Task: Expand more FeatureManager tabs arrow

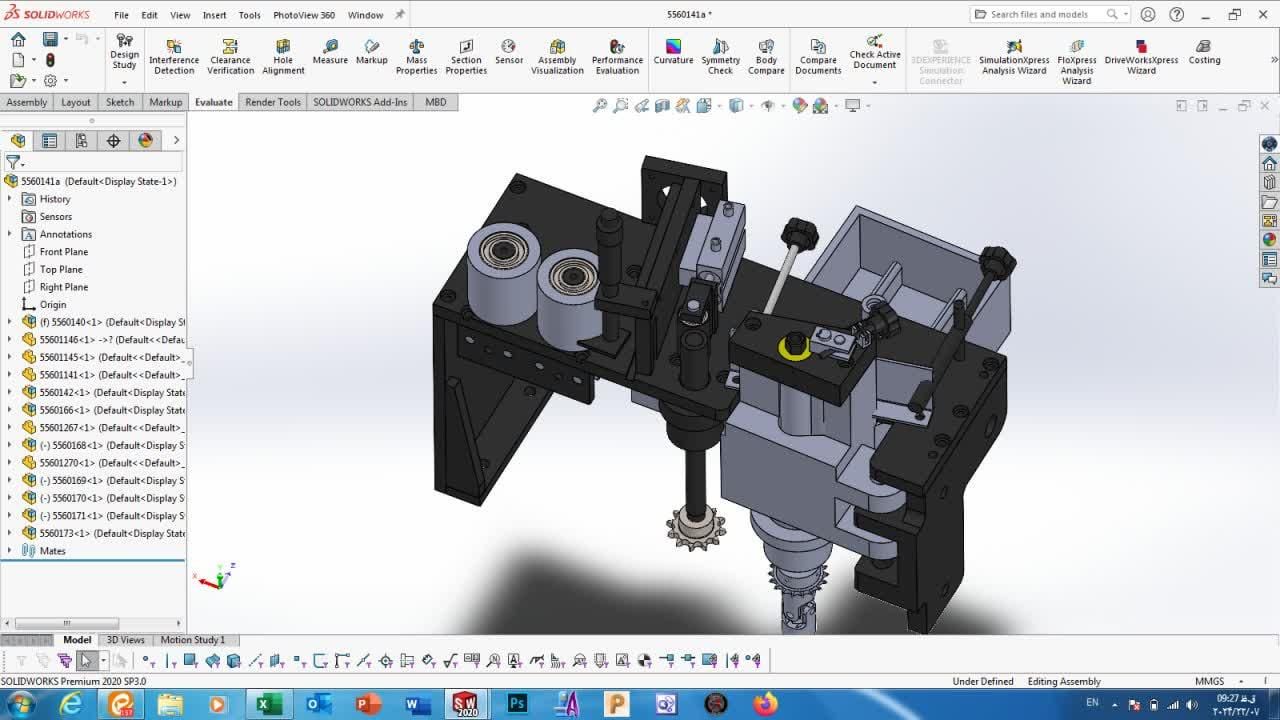Action: pos(176,141)
